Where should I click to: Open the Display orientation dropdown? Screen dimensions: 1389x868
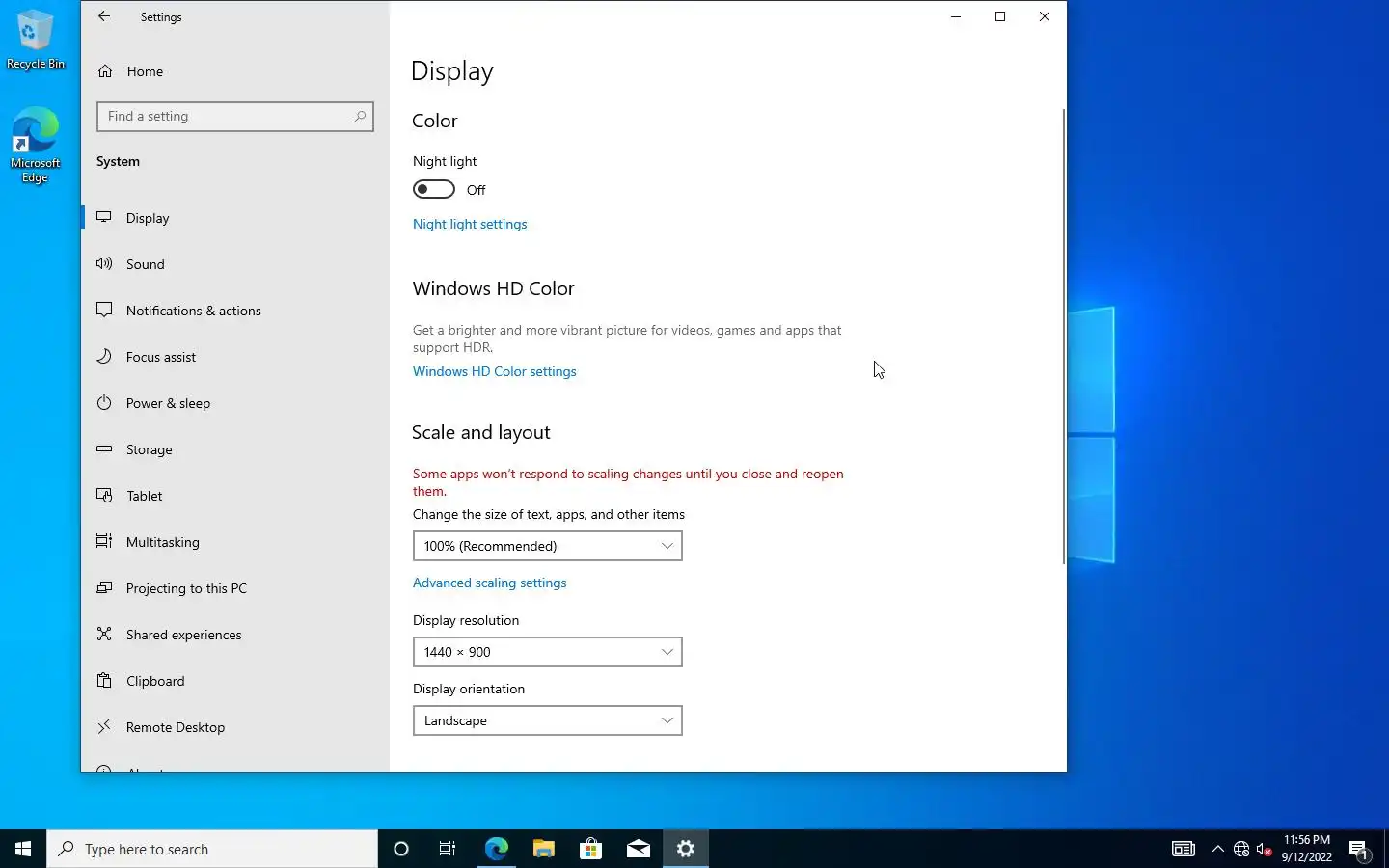tap(548, 720)
